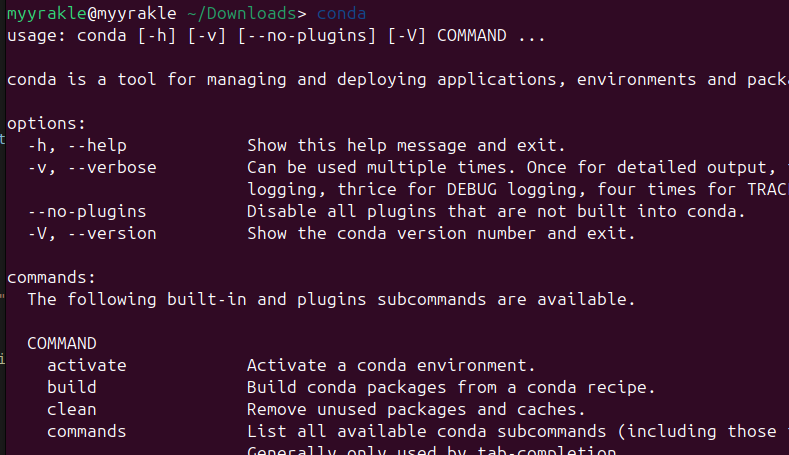Click the text "Show this help message and exit."
789x455 pixels.
point(406,145)
